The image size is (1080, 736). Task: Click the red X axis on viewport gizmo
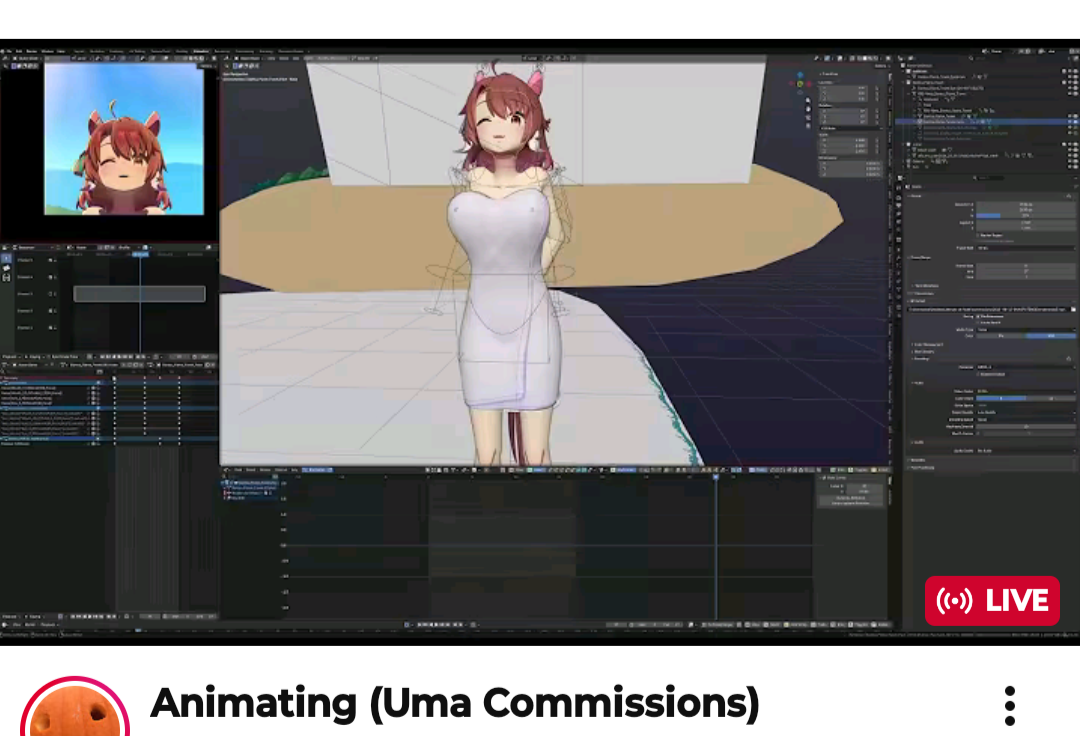(809, 84)
